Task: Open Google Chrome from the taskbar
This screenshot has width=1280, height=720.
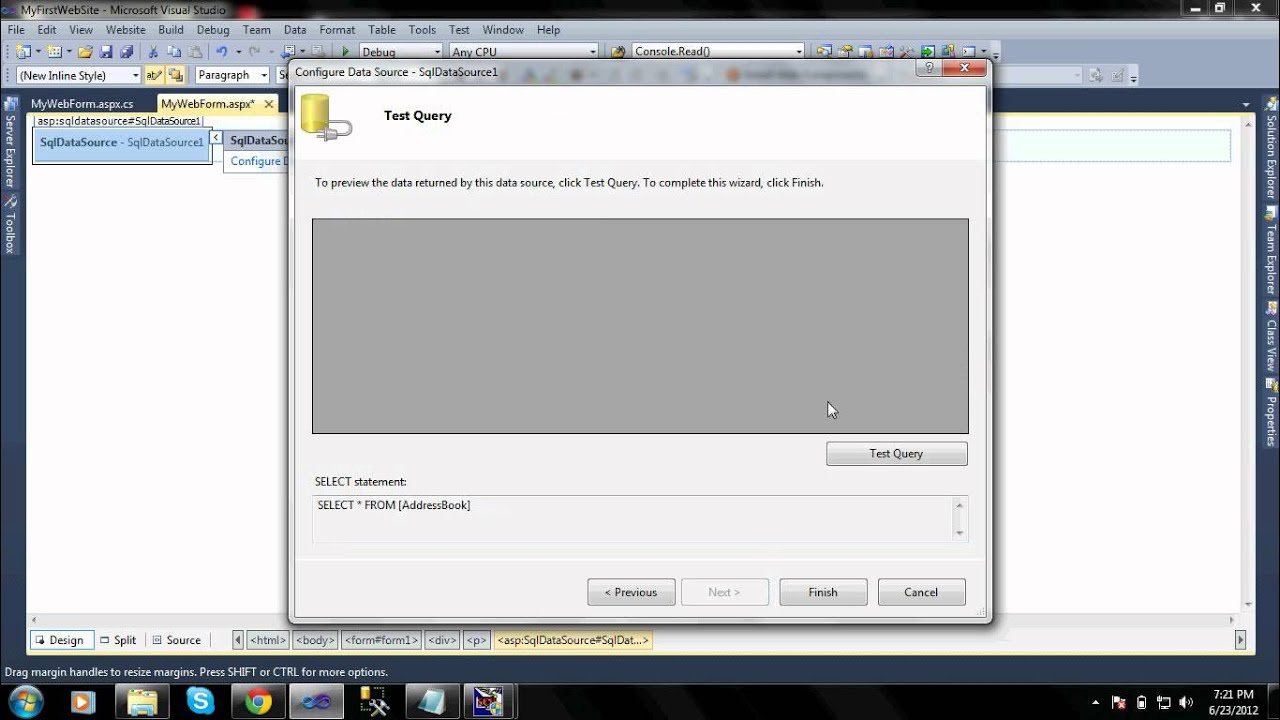Action: click(x=258, y=702)
